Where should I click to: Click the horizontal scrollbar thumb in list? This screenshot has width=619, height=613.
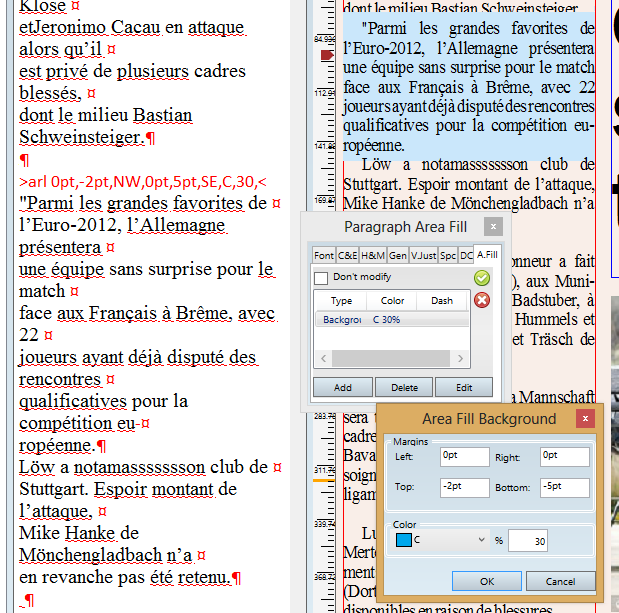coord(390,358)
